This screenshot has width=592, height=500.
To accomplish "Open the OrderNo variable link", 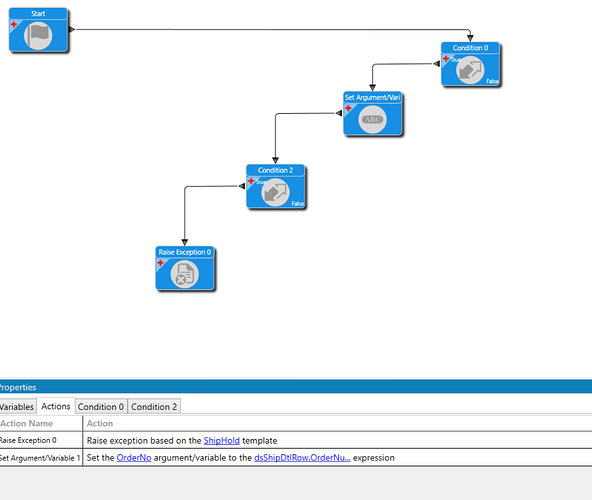I will (134, 458).
